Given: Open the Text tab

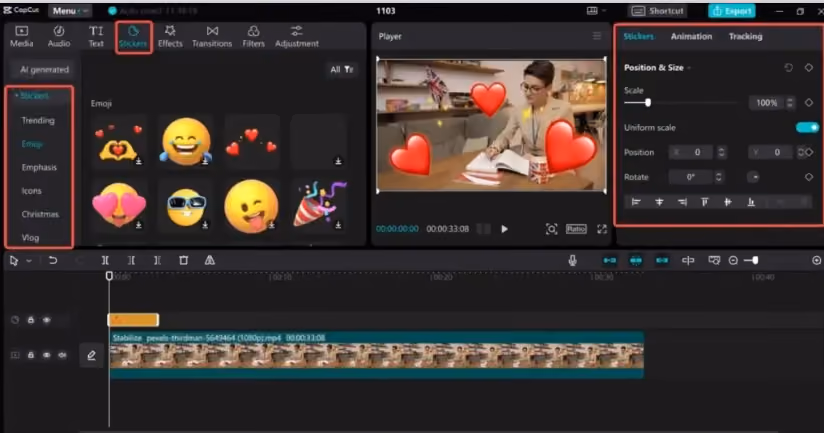Looking at the screenshot, I should [x=96, y=37].
